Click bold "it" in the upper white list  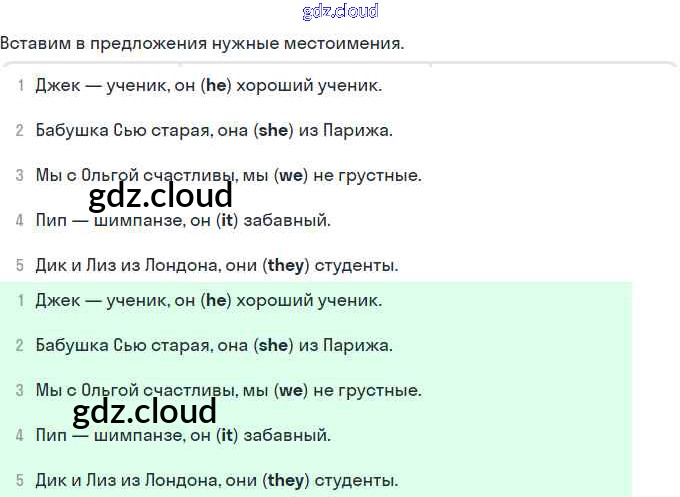(x=227, y=221)
